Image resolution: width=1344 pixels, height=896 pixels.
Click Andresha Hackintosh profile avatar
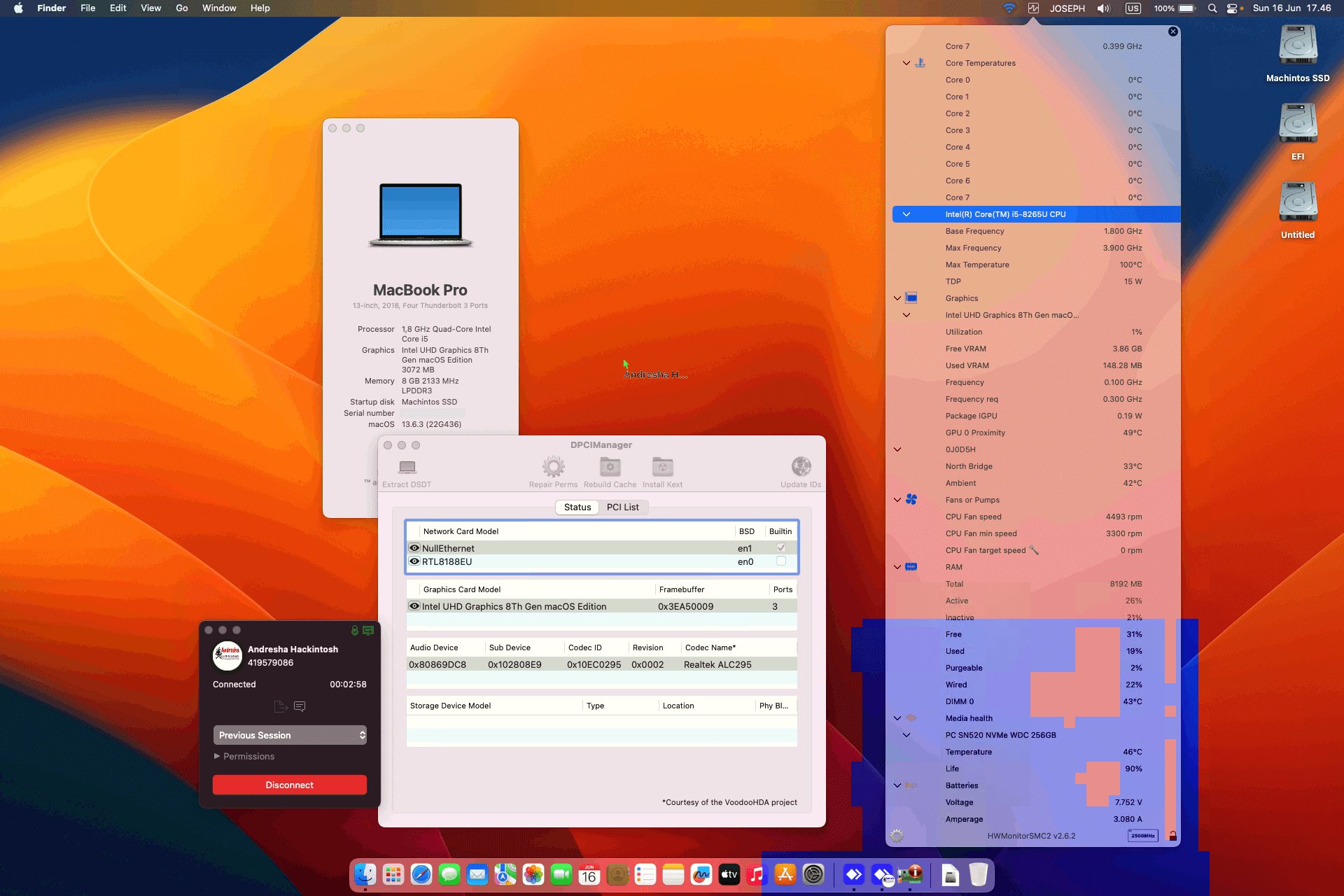(x=227, y=656)
